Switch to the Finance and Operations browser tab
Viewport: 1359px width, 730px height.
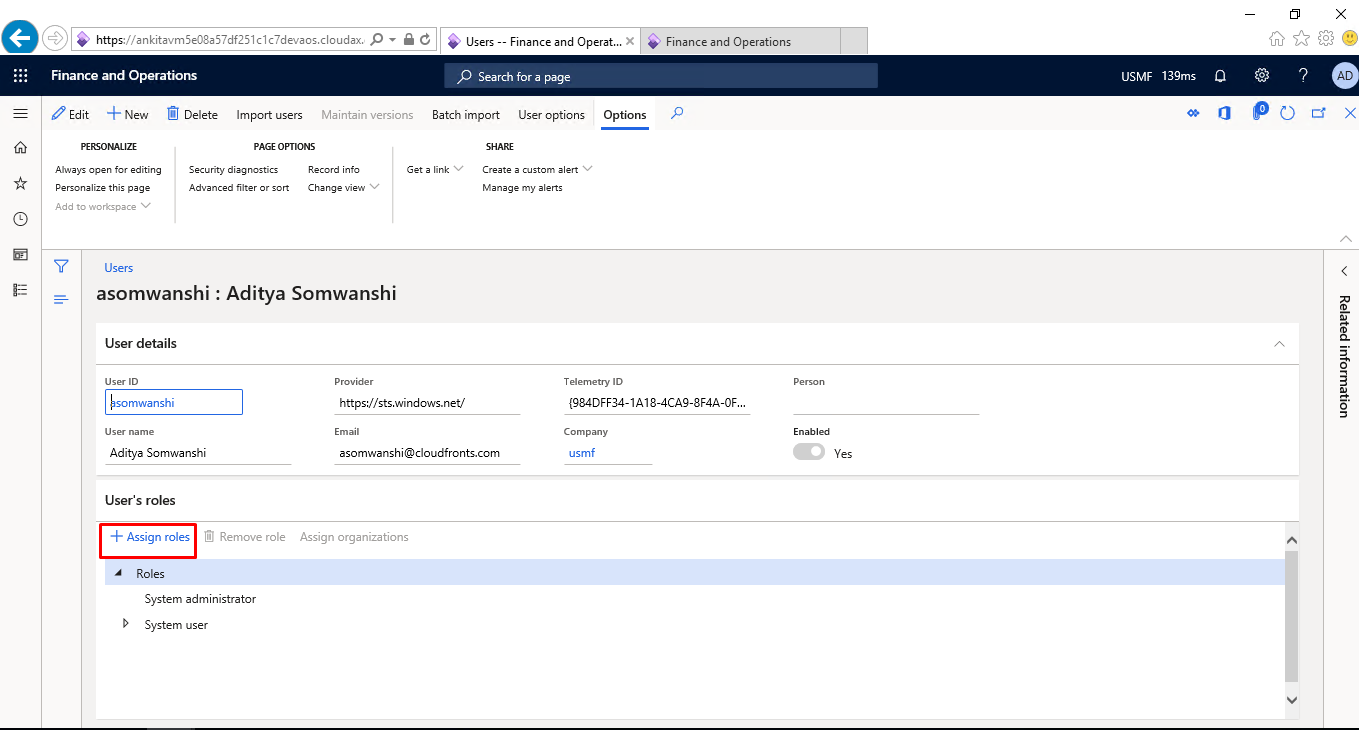point(741,41)
